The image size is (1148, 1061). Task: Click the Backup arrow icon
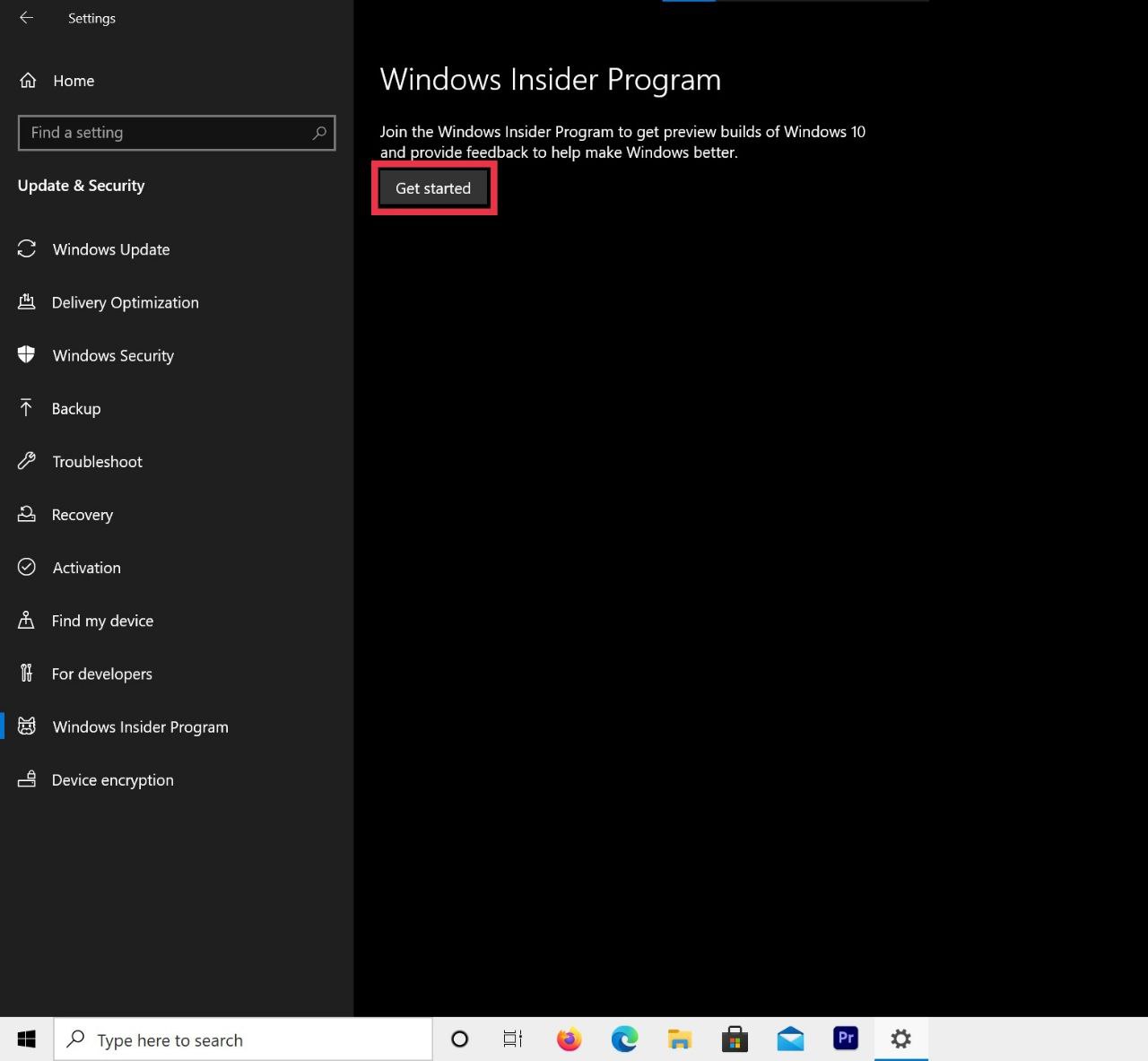pyautogui.click(x=26, y=408)
